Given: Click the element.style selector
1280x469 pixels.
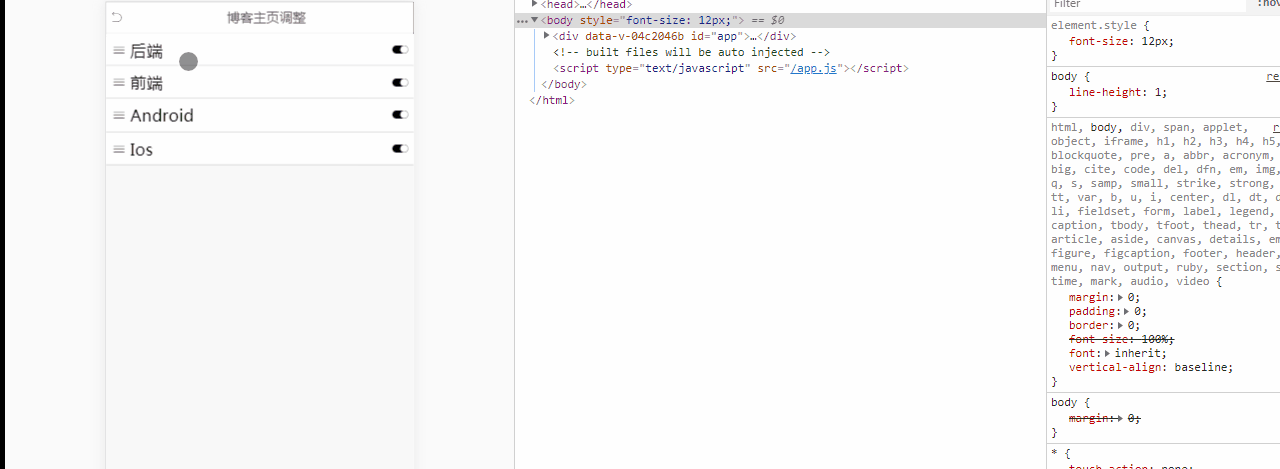Looking at the screenshot, I should coord(1094,26).
